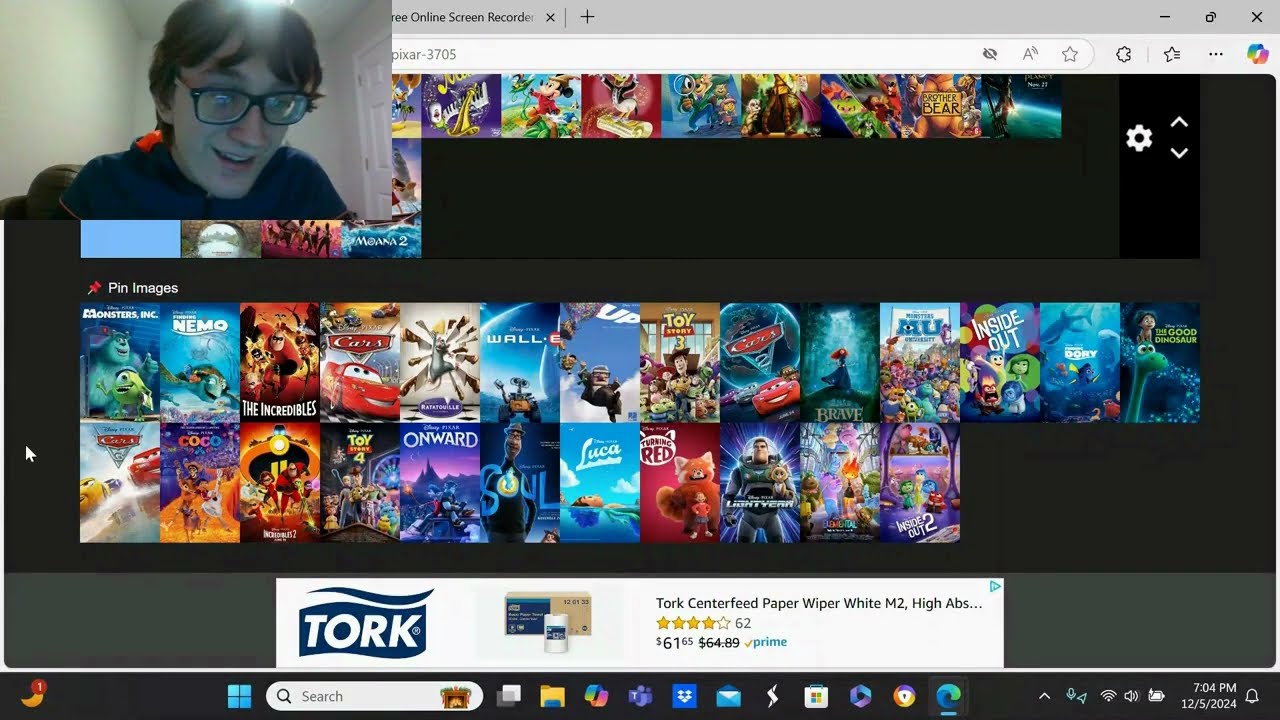Pick the Incredibles 2 poster
Screen dimensions: 1280x720
pyautogui.click(x=280, y=483)
